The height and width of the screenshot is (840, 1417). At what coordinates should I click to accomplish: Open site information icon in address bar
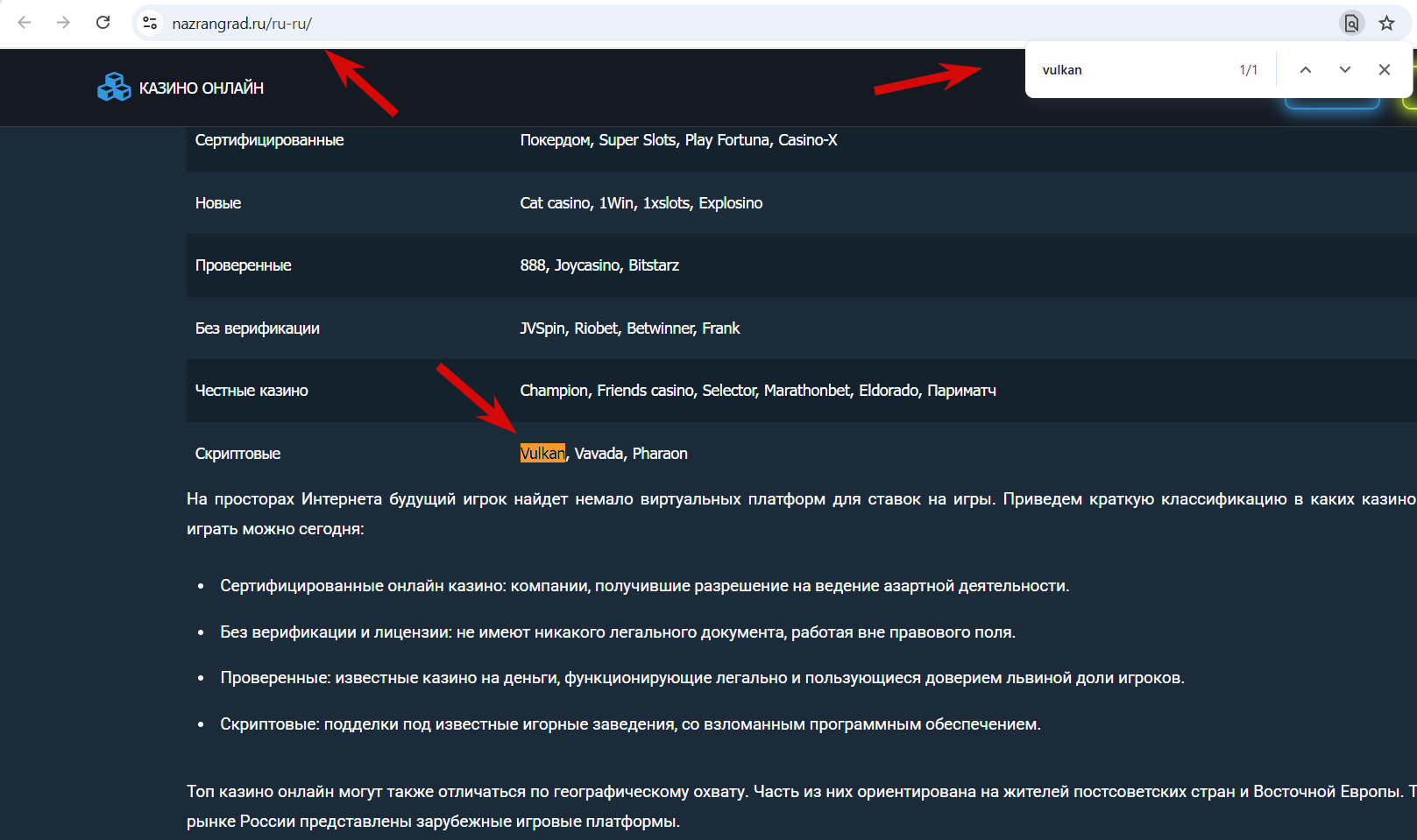(x=150, y=24)
